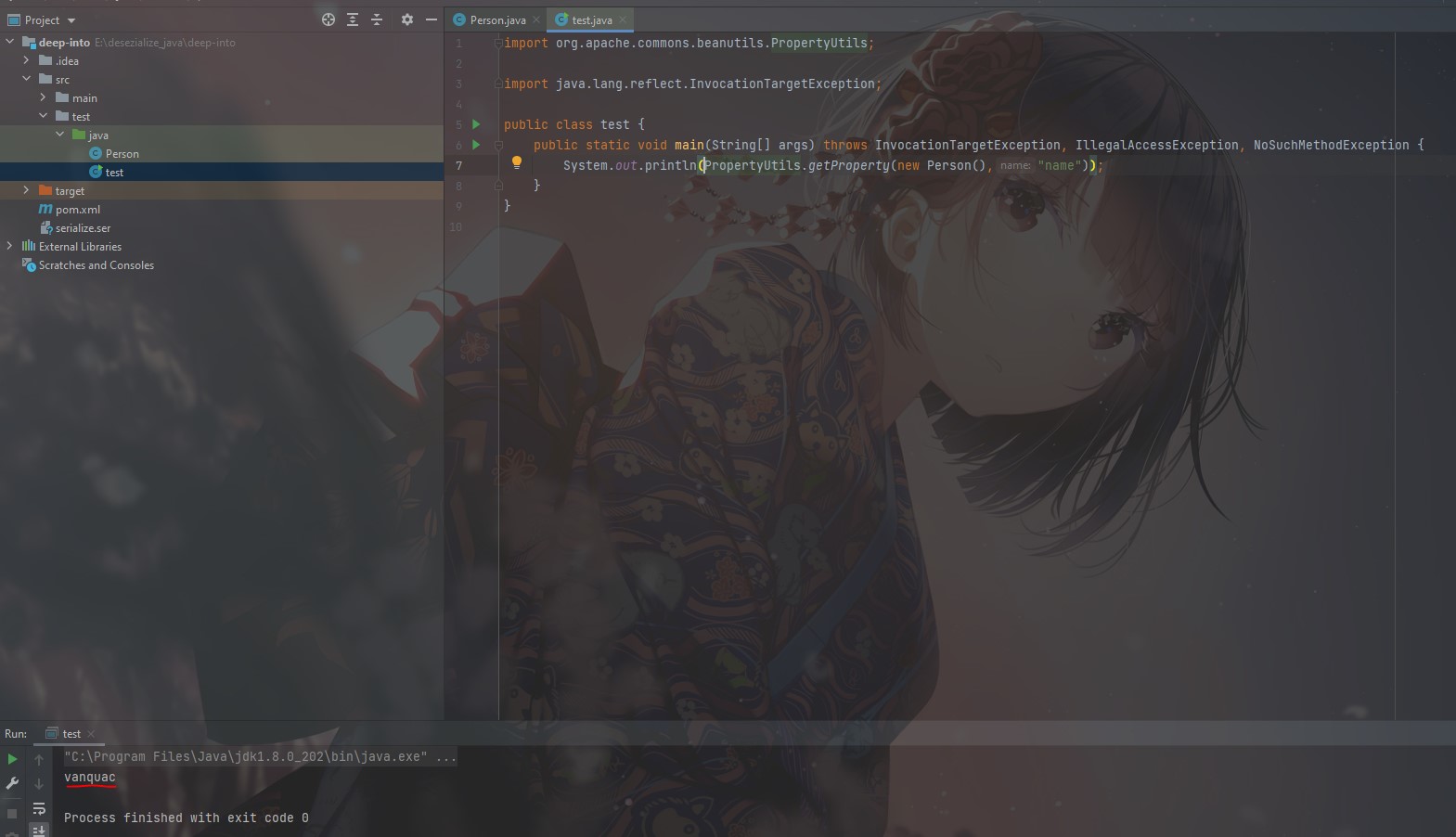Image resolution: width=1456 pixels, height=837 pixels.
Task: Collapse the test folder chevron
Action: click(43, 116)
